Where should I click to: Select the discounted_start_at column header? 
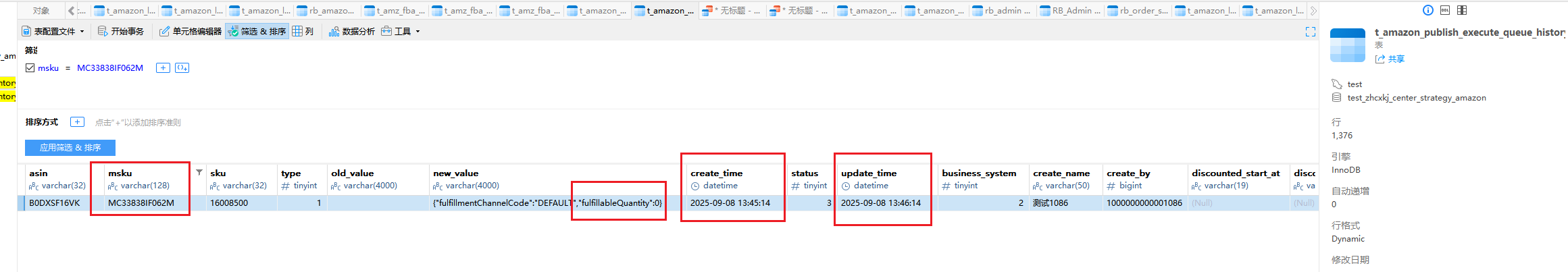pos(1238,179)
